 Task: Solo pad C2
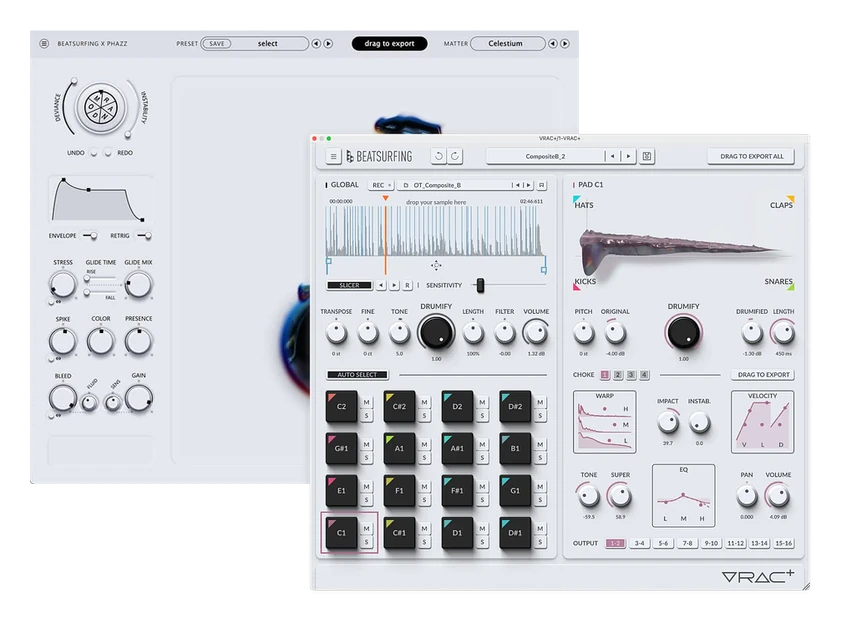point(366,416)
